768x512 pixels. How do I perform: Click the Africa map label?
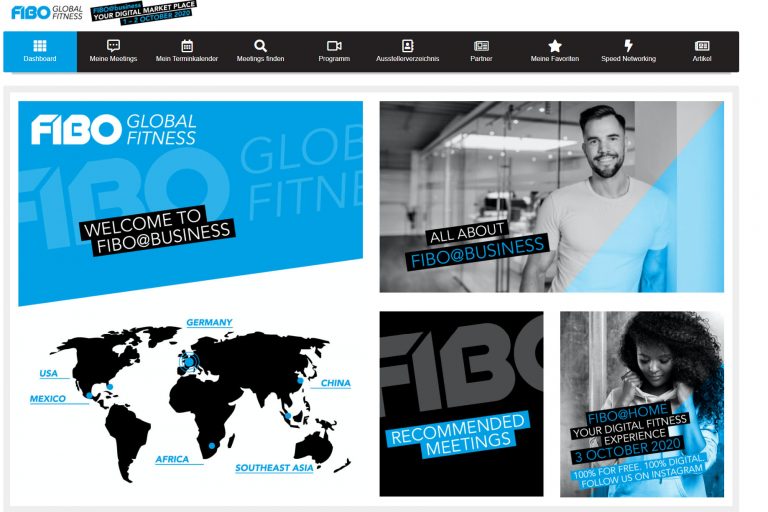click(172, 460)
